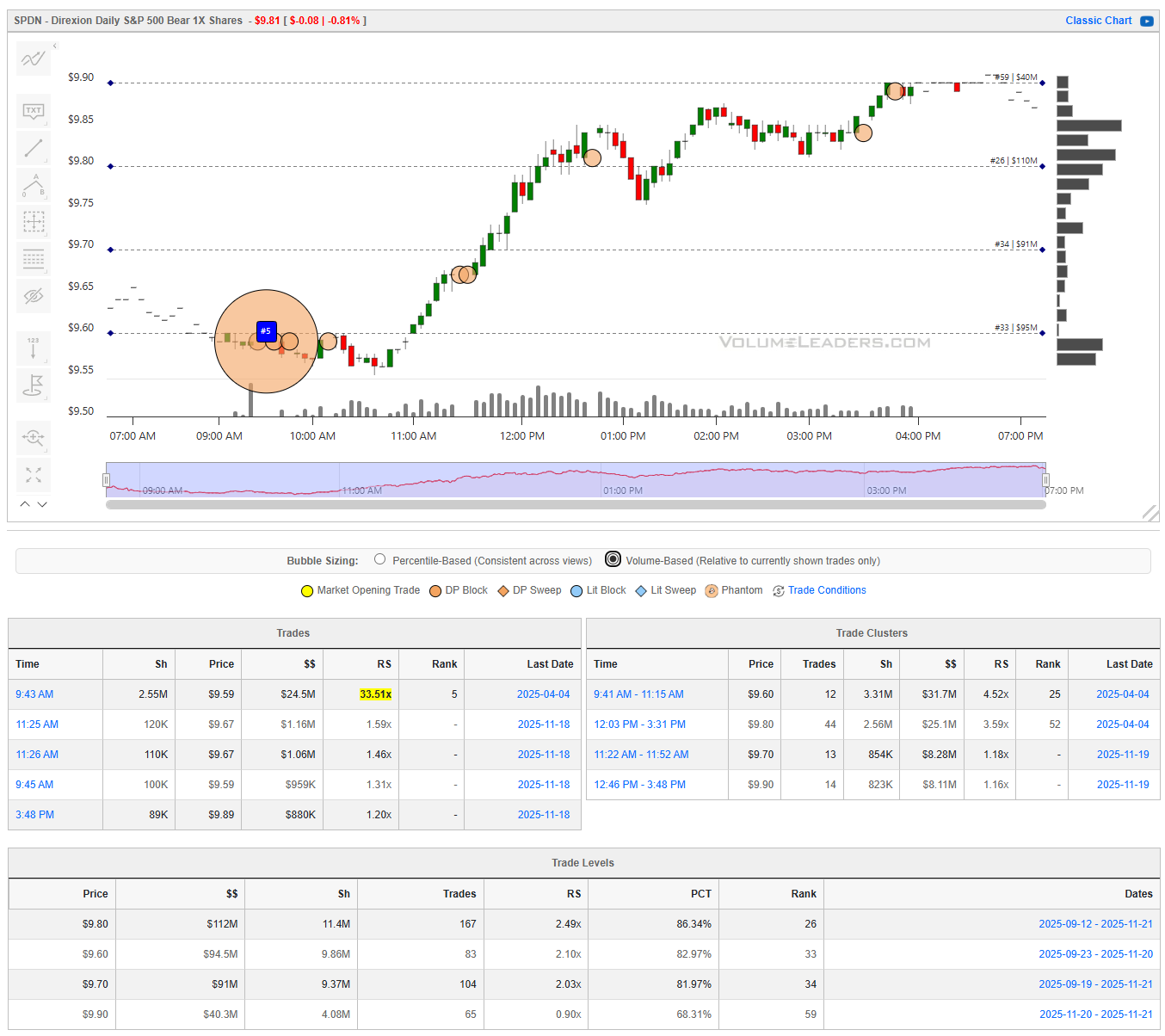Open cluster 11:22 AM - 11:52 AM link
This screenshot has width=1165, height=1036.
click(x=641, y=755)
